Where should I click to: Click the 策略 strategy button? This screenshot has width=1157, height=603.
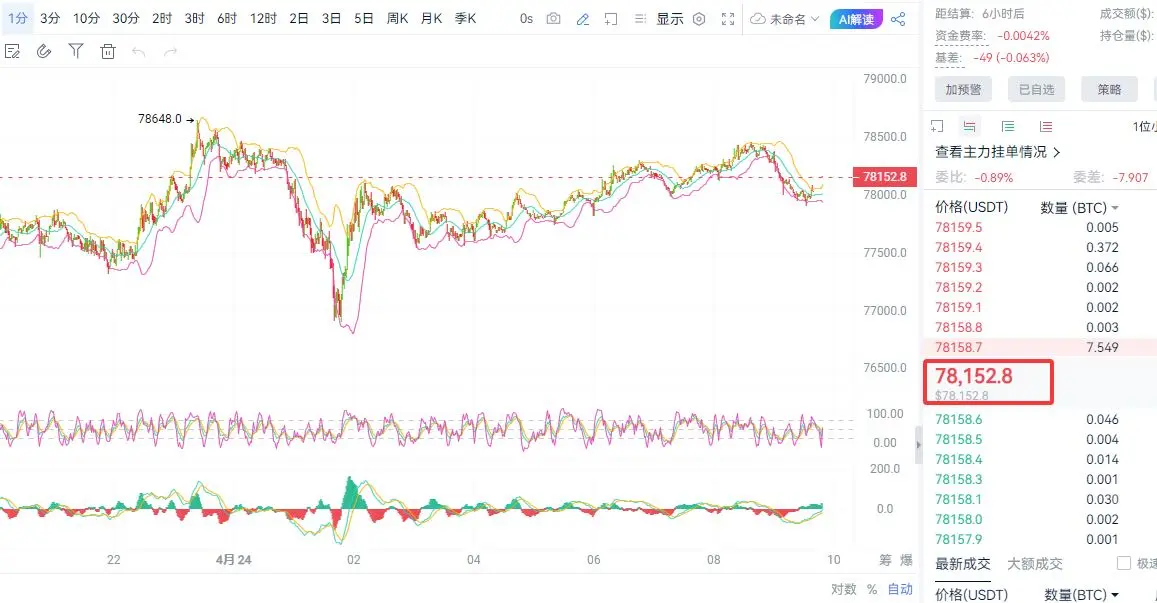pyautogui.click(x=1109, y=89)
